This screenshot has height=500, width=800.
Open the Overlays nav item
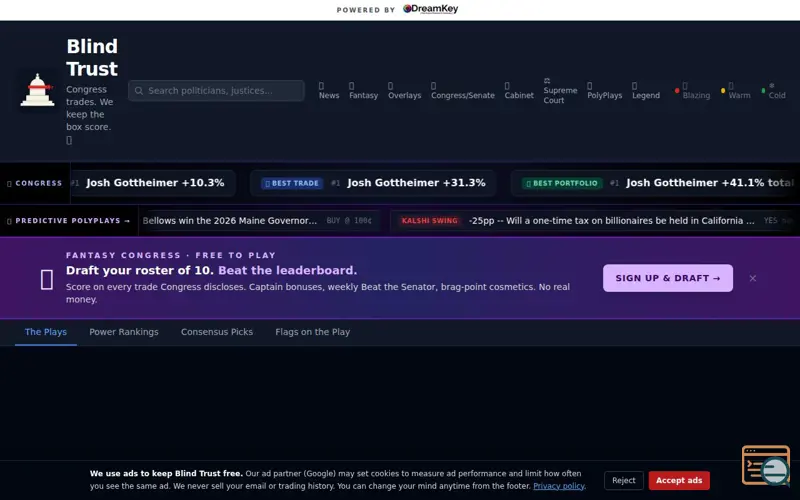(404, 91)
